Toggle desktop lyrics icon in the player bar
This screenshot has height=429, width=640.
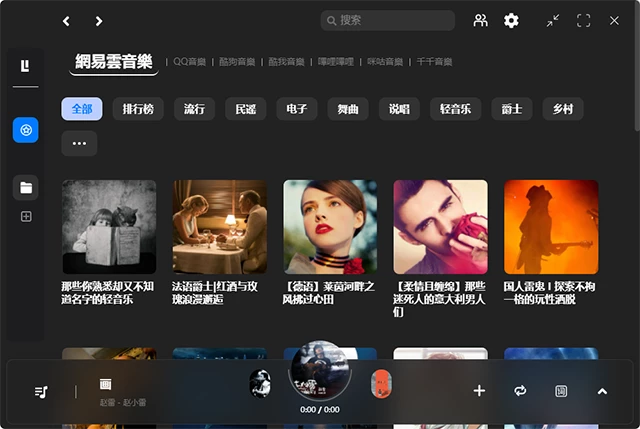561,391
